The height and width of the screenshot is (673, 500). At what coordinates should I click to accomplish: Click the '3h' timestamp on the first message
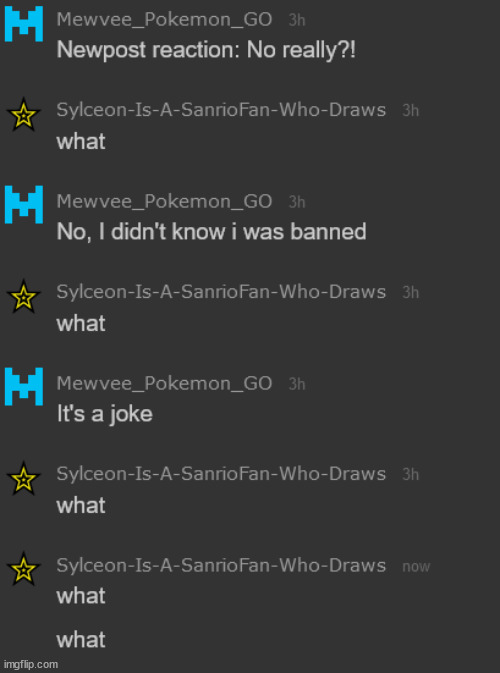tap(297, 20)
